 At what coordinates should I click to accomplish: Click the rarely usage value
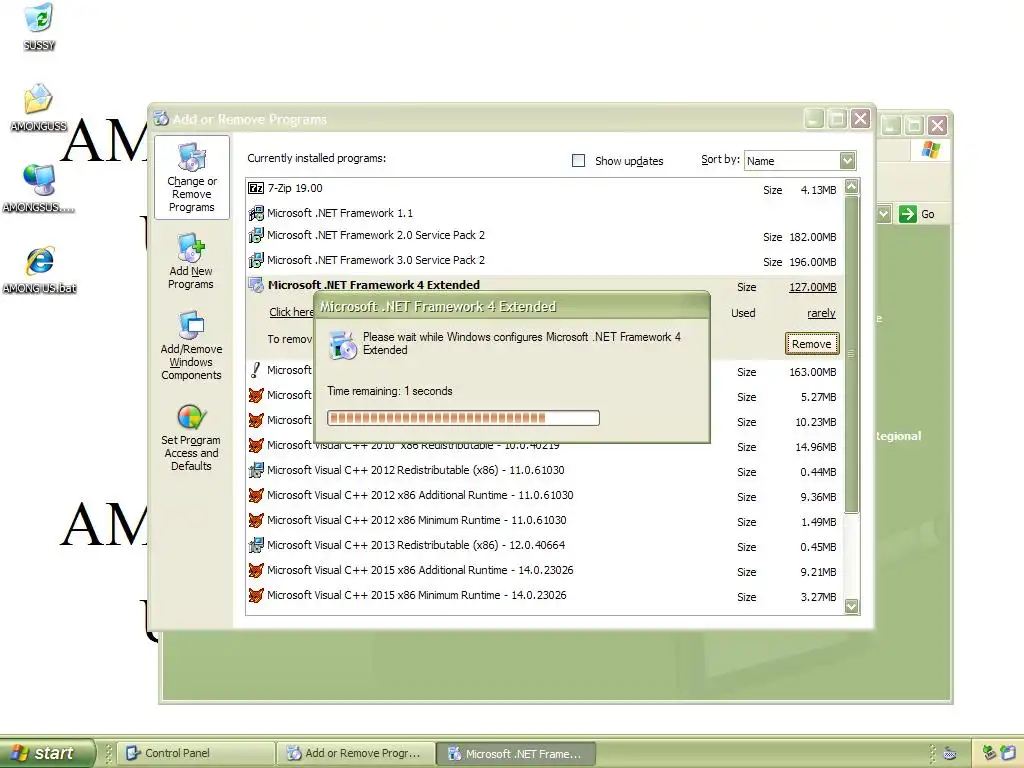tap(821, 313)
